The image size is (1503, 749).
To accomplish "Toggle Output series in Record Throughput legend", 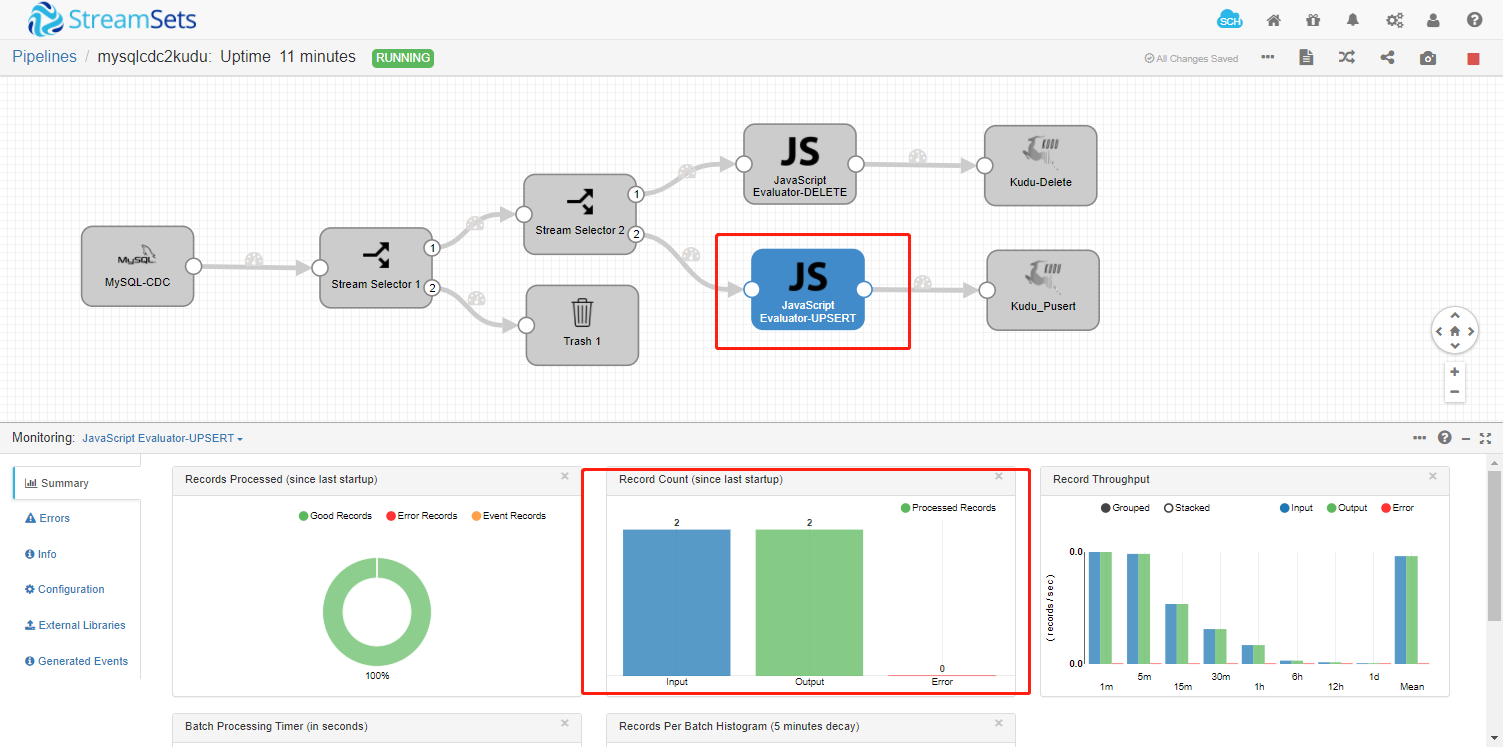I will point(1346,508).
